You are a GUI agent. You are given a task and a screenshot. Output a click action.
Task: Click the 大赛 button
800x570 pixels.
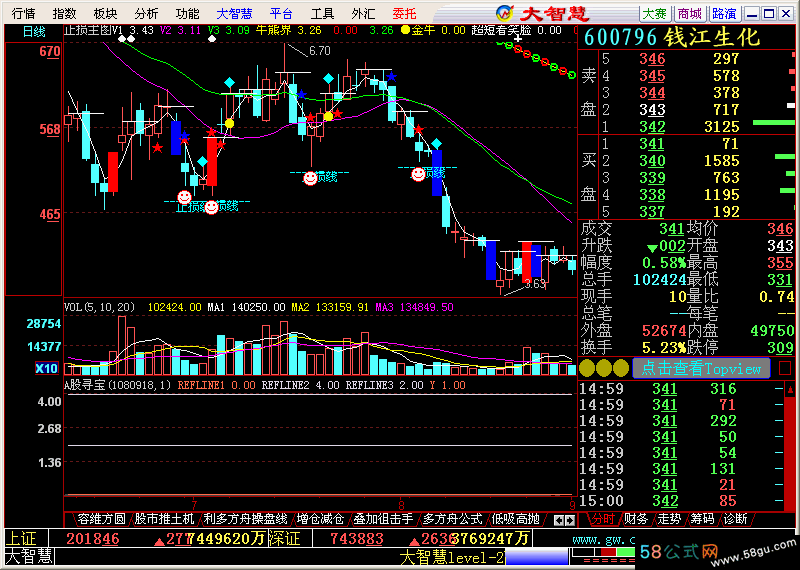tap(655, 14)
